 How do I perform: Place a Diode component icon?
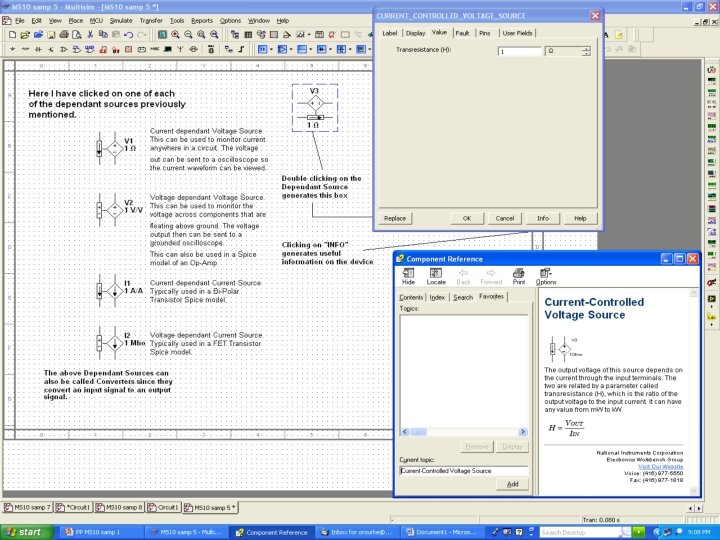[38, 49]
